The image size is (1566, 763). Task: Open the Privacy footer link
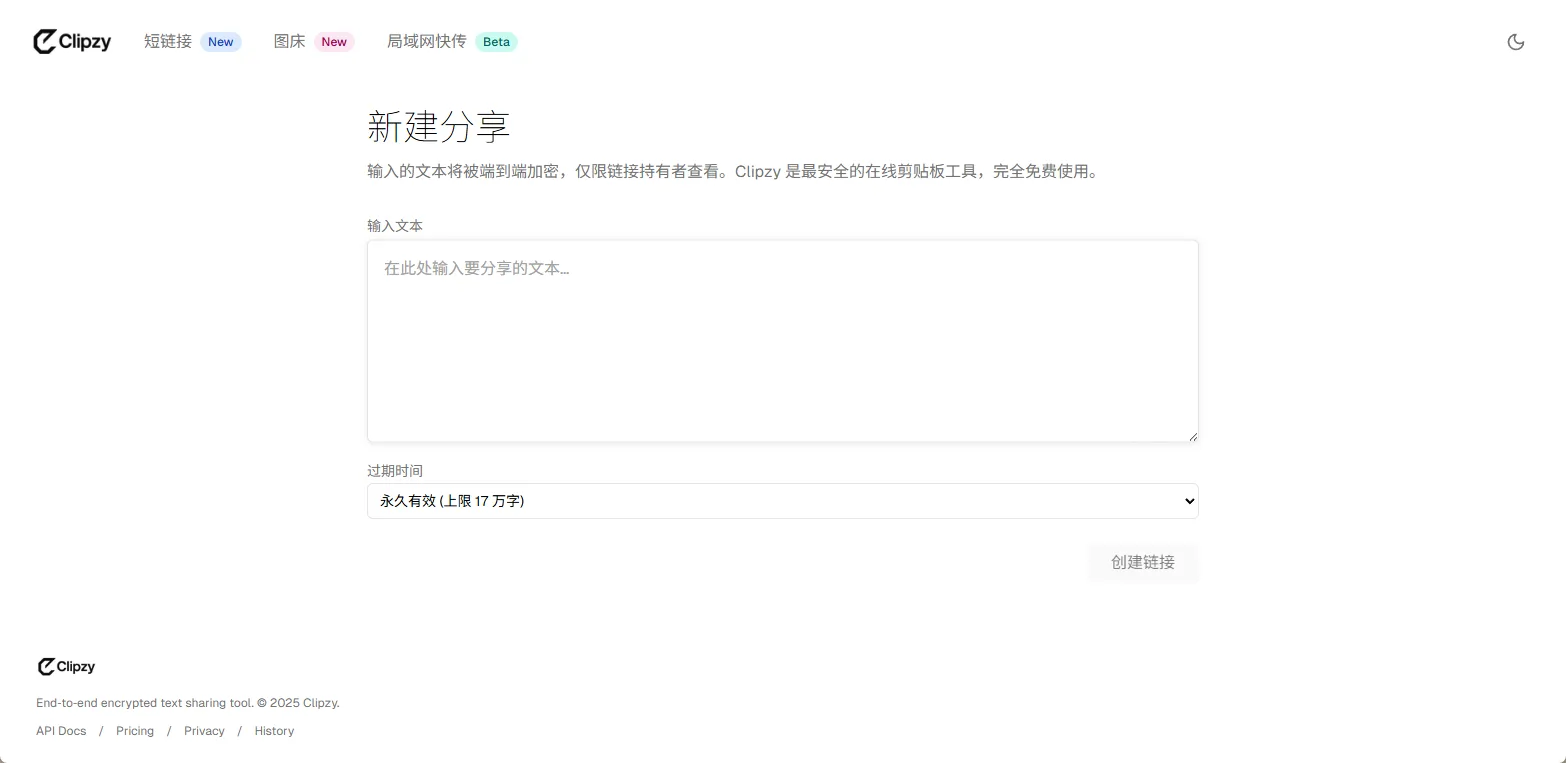pyautogui.click(x=204, y=731)
